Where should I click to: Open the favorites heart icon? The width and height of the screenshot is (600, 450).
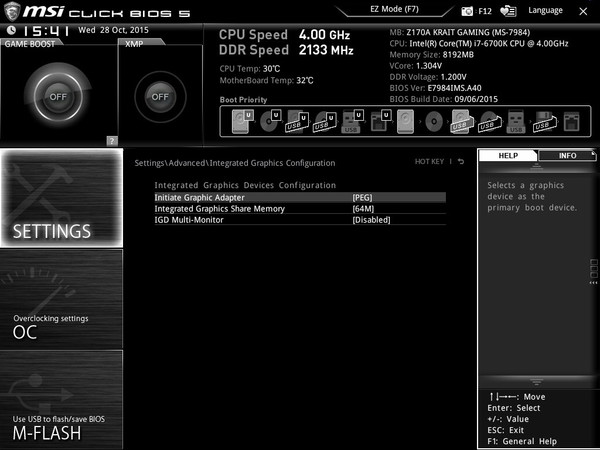508,11
